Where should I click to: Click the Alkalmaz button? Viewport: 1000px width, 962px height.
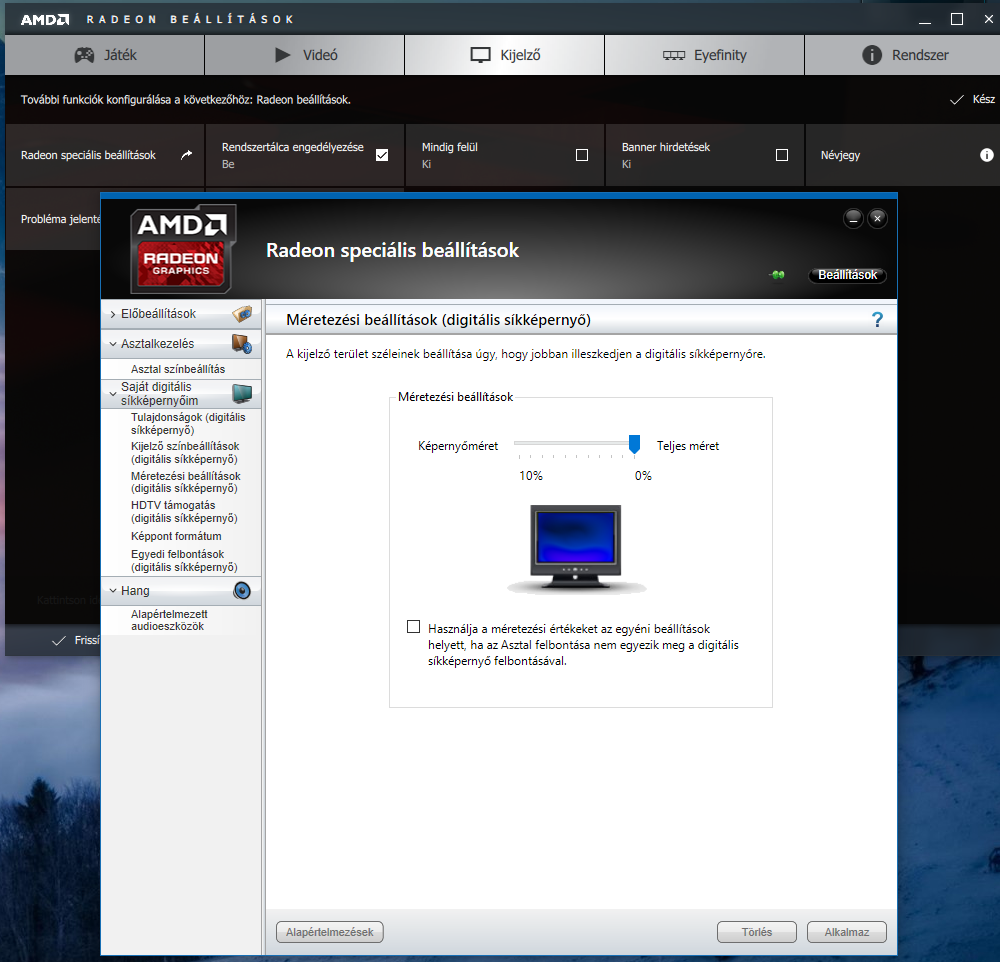point(846,932)
